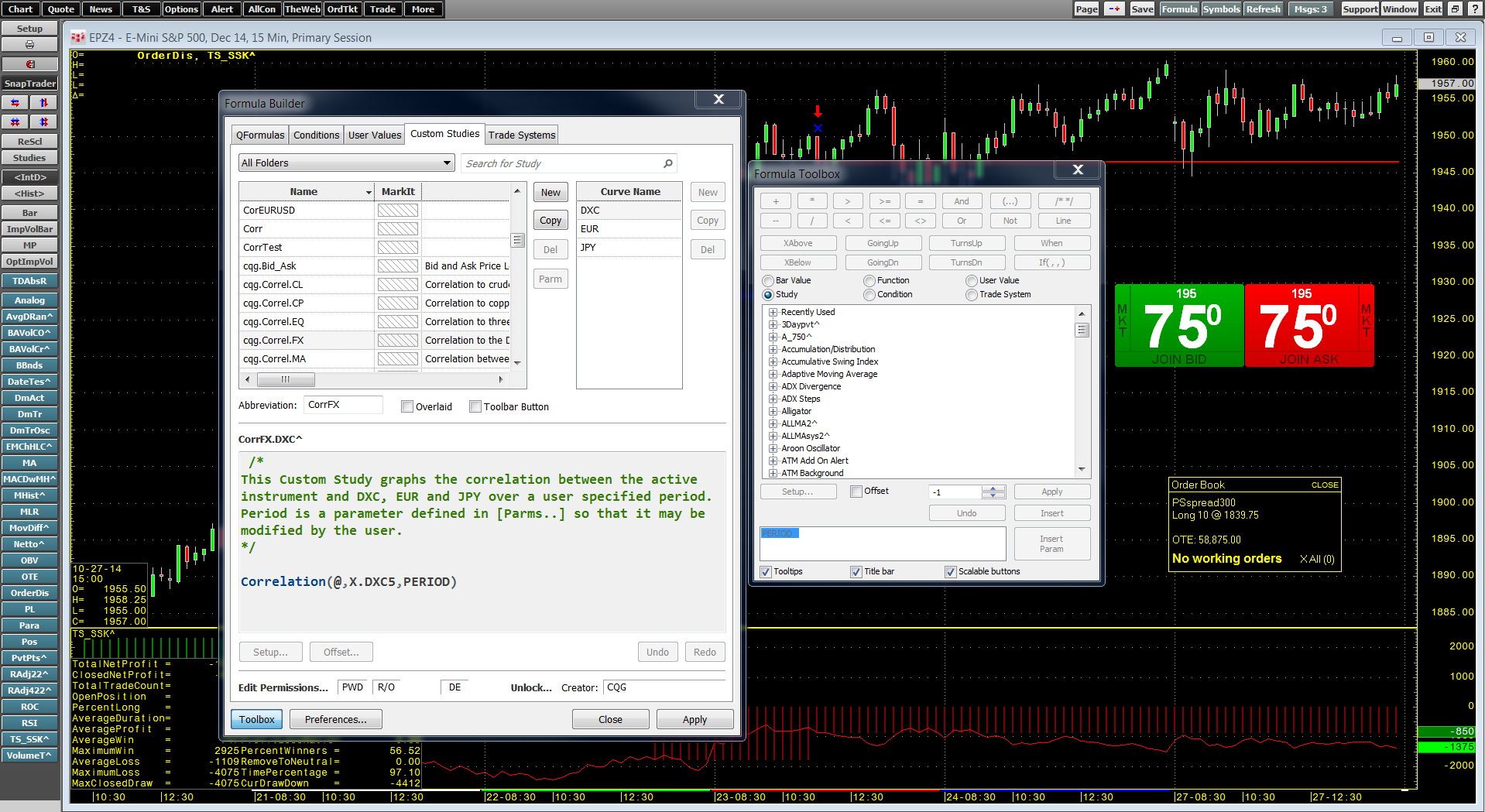This screenshot has width=1485, height=812.
Task: Click the horizontal red-blue swap arrows icon
Action: click(15, 102)
